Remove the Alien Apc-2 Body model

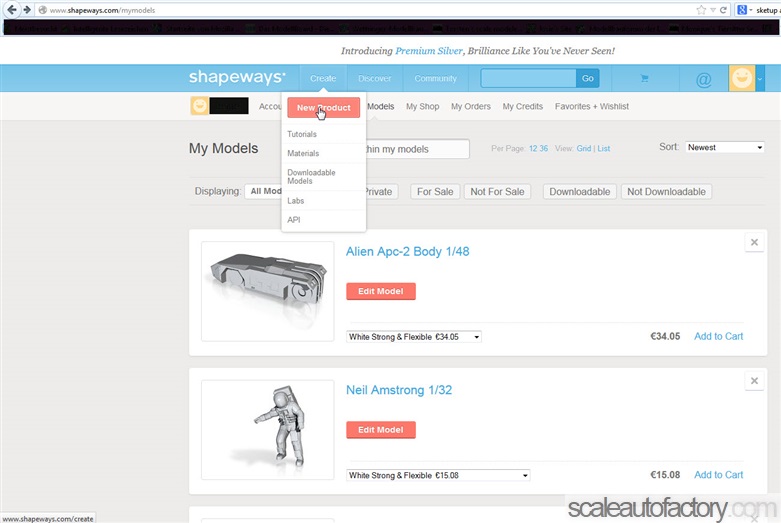click(x=754, y=242)
